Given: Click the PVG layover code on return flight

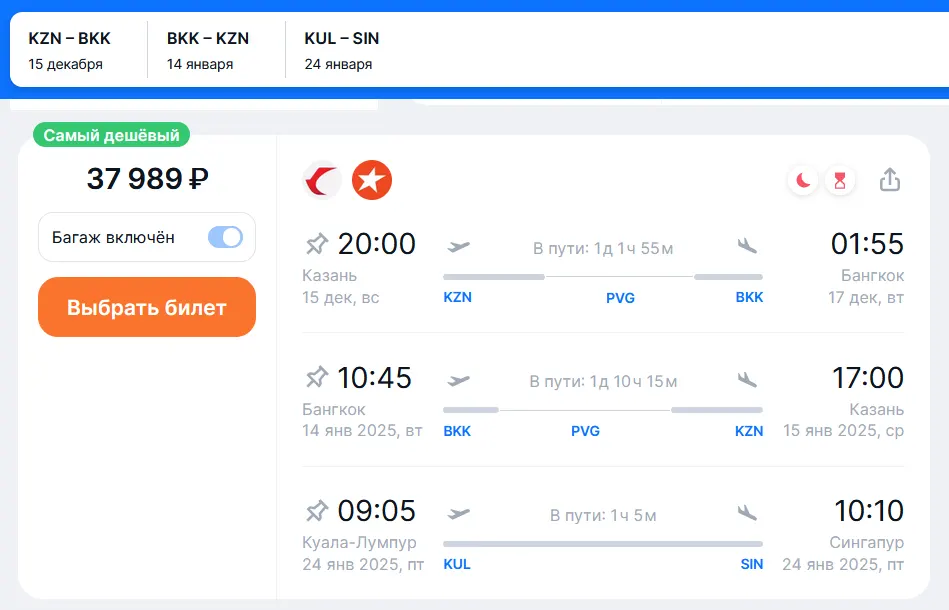Looking at the screenshot, I should (585, 432).
